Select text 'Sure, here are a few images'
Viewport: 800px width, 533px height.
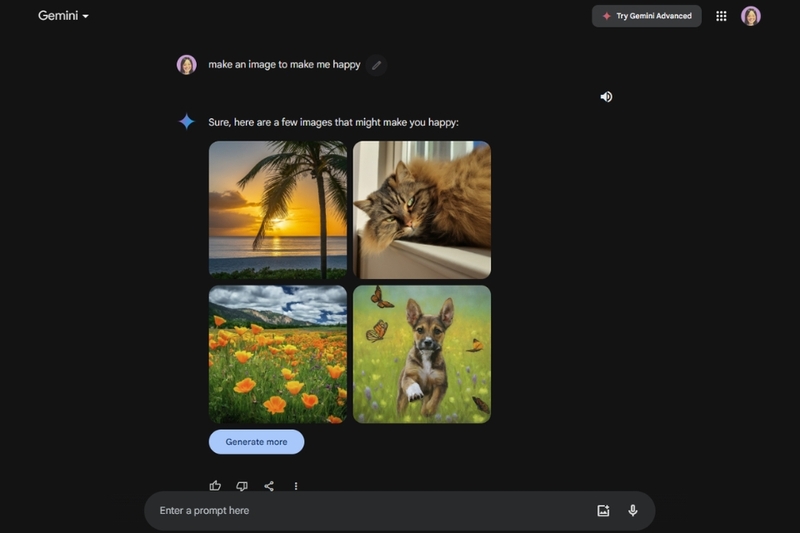tap(270, 122)
